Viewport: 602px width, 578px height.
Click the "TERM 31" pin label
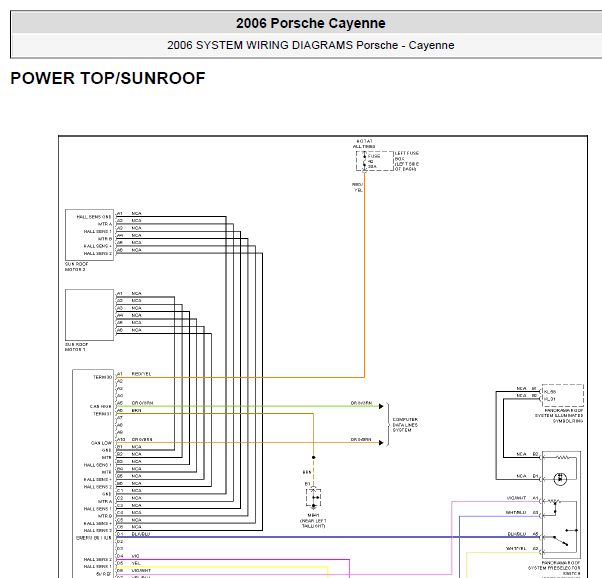point(103,414)
